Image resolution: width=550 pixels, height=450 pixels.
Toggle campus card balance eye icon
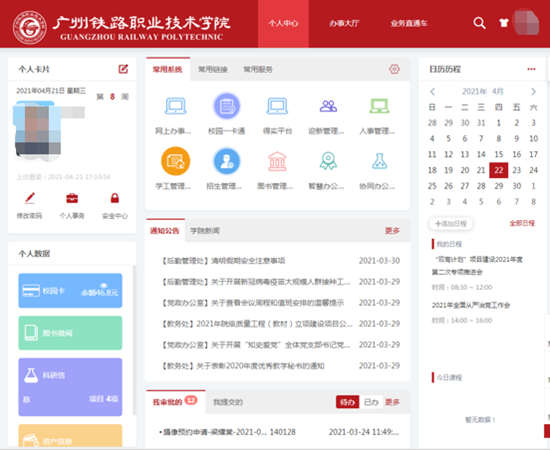click(104, 286)
